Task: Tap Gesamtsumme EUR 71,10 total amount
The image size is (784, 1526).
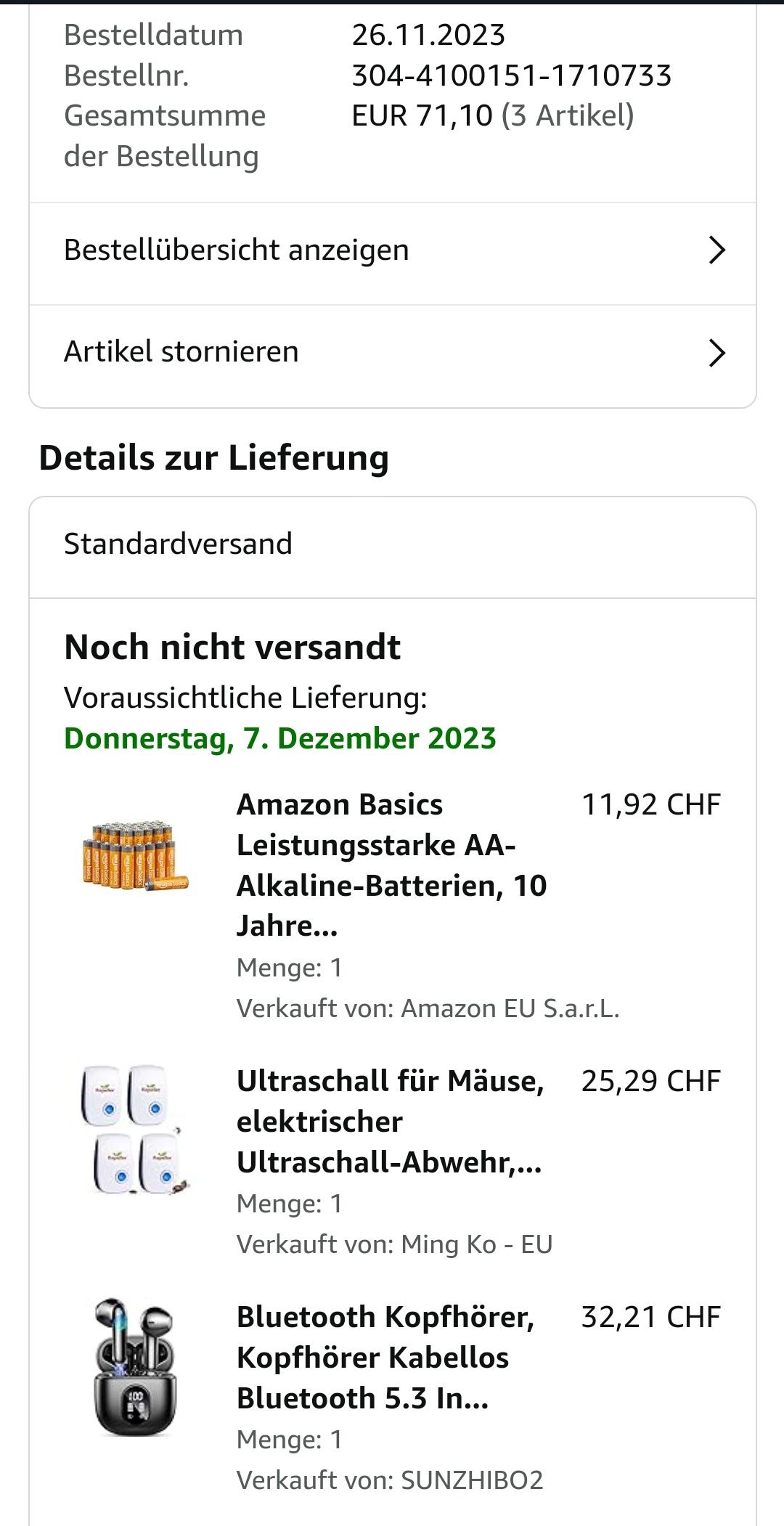Action: pos(422,115)
